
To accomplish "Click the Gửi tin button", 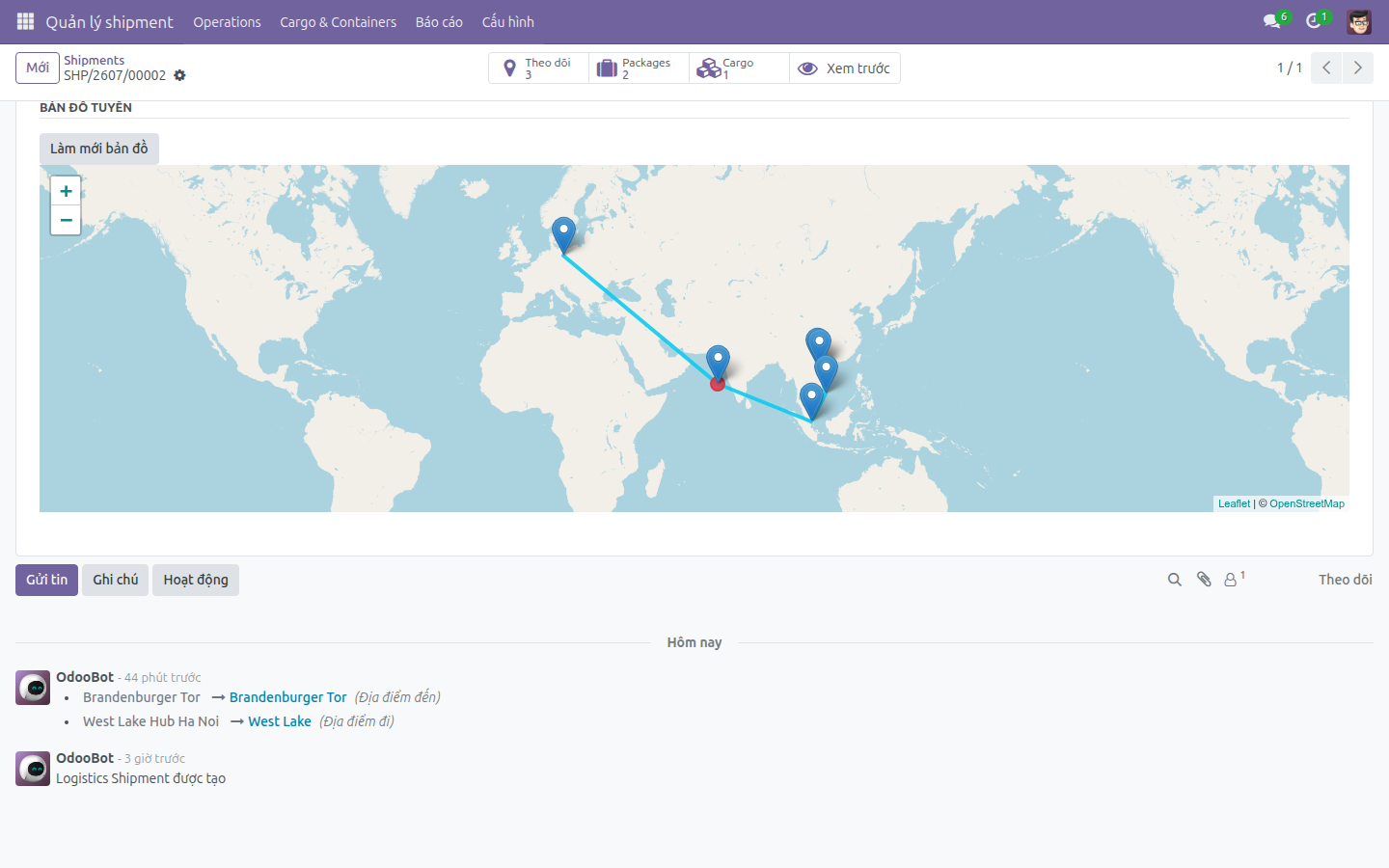I will (46, 580).
